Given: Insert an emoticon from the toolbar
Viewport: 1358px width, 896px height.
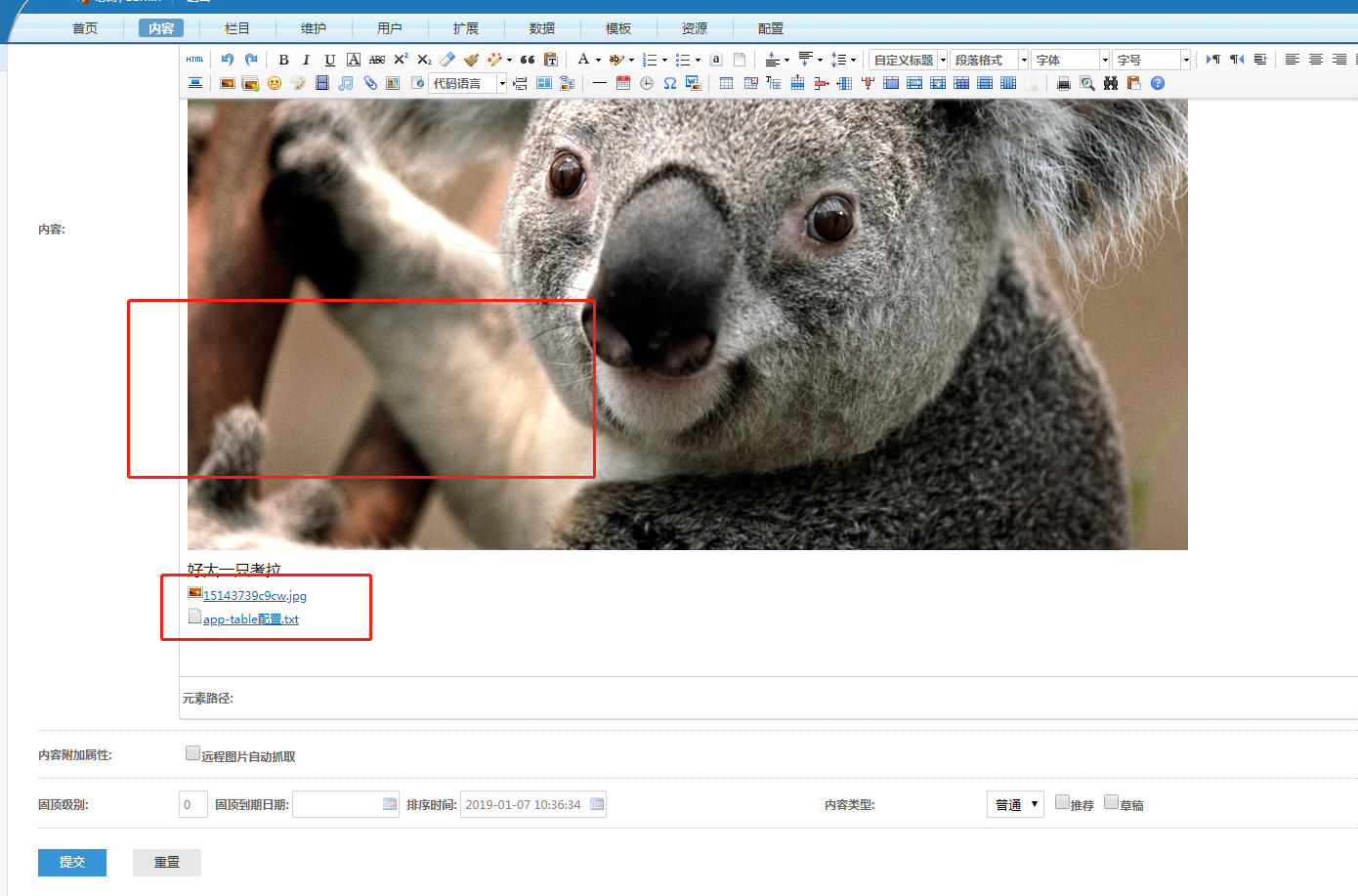Looking at the screenshot, I should 275,83.
